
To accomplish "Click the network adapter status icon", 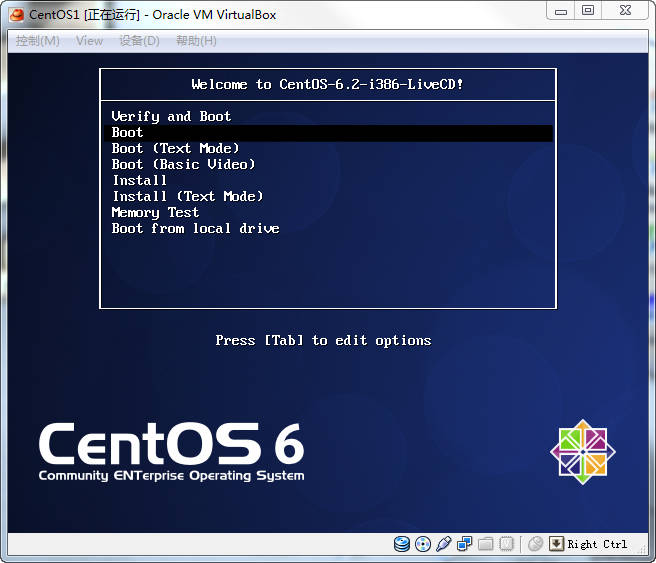I will [464, 544].
